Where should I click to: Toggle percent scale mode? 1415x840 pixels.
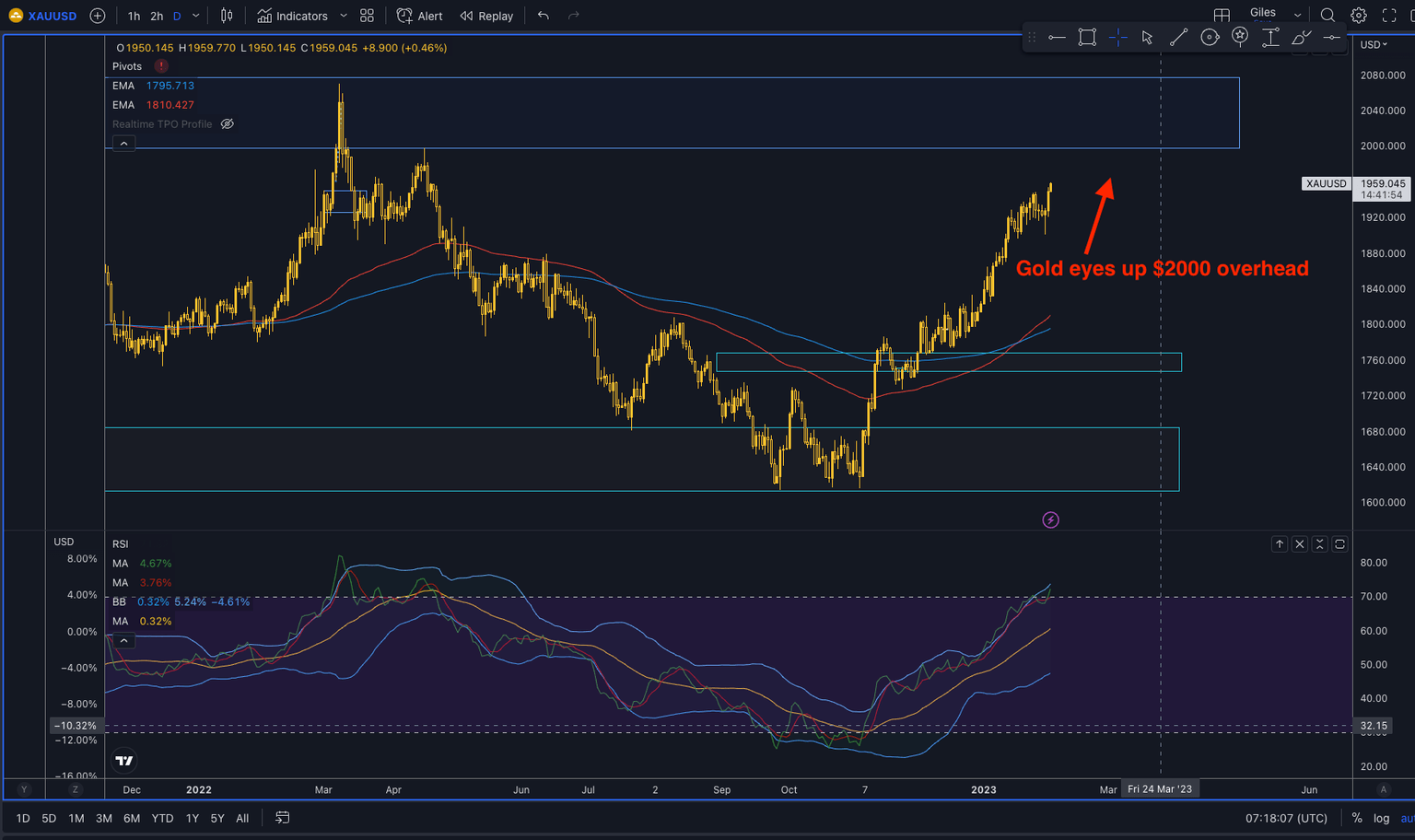[1357, 818]
